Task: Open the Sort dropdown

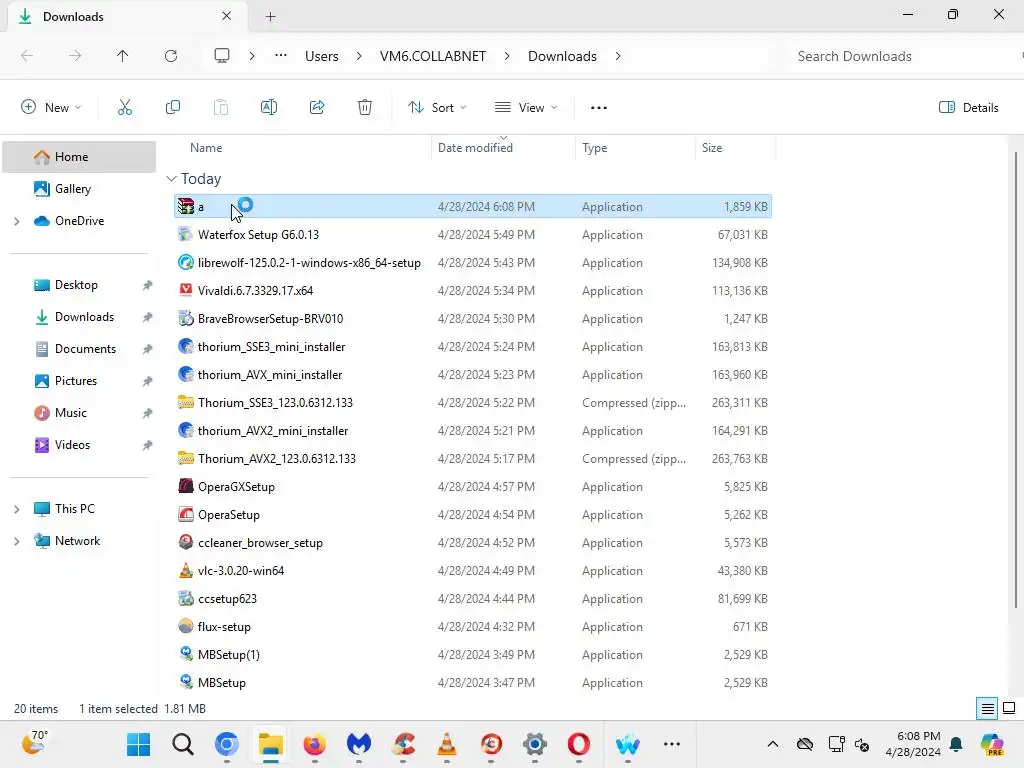Action: [x=438, y=108]
